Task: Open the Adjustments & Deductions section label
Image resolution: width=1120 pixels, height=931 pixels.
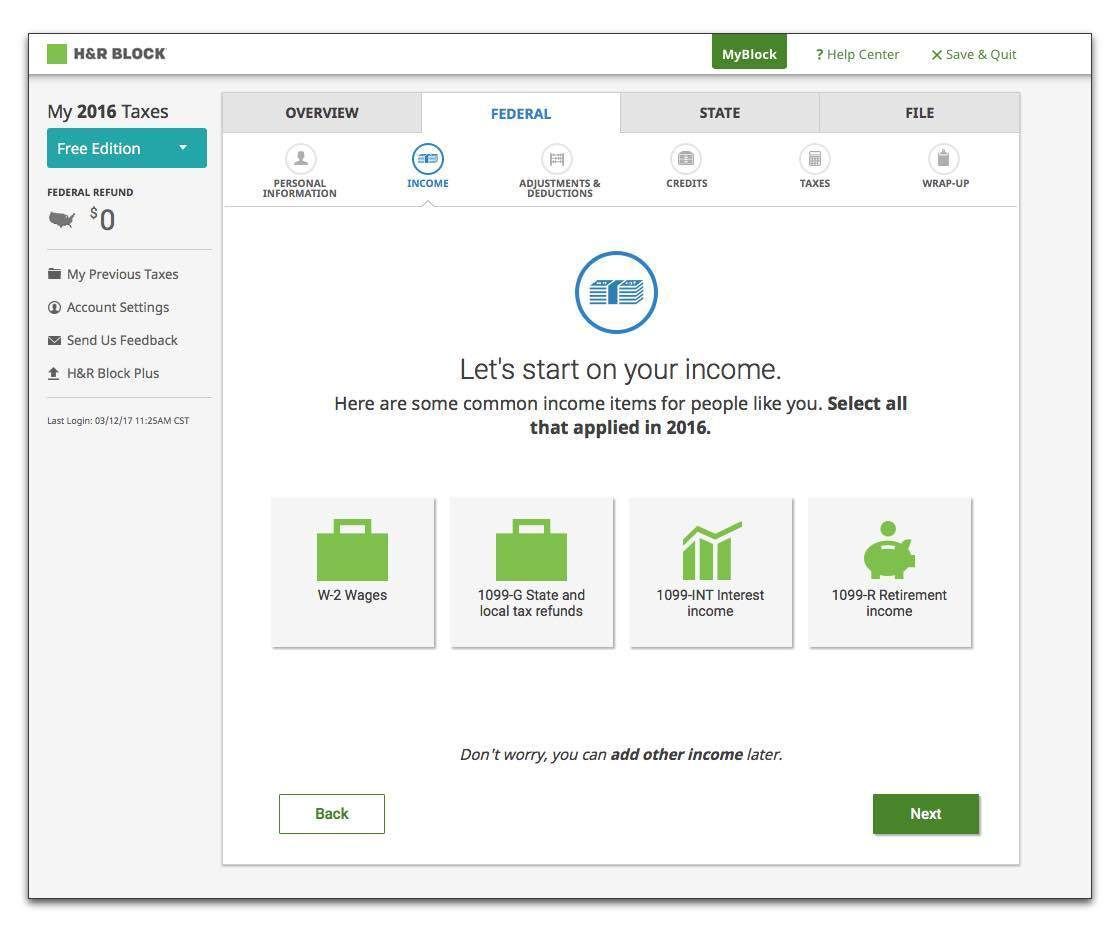Action: [x=559, y=189]
